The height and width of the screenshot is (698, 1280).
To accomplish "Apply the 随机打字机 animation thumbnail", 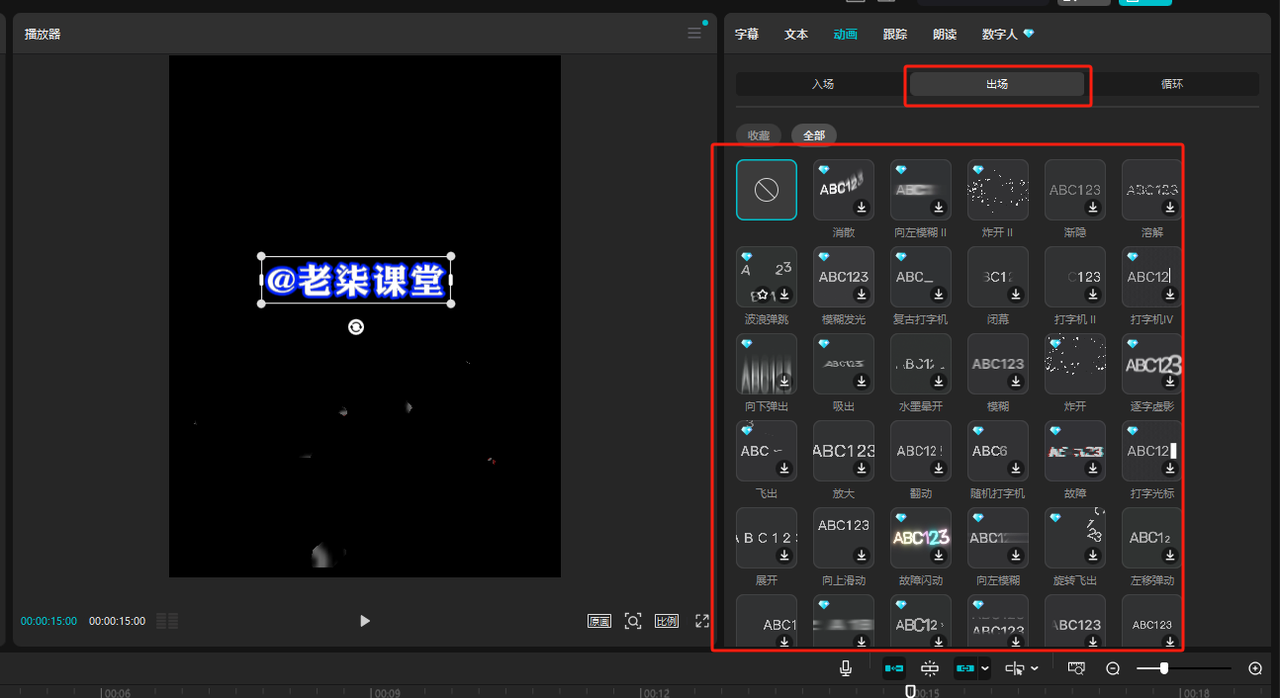I will pyautogui.click(x=998, y=451).
